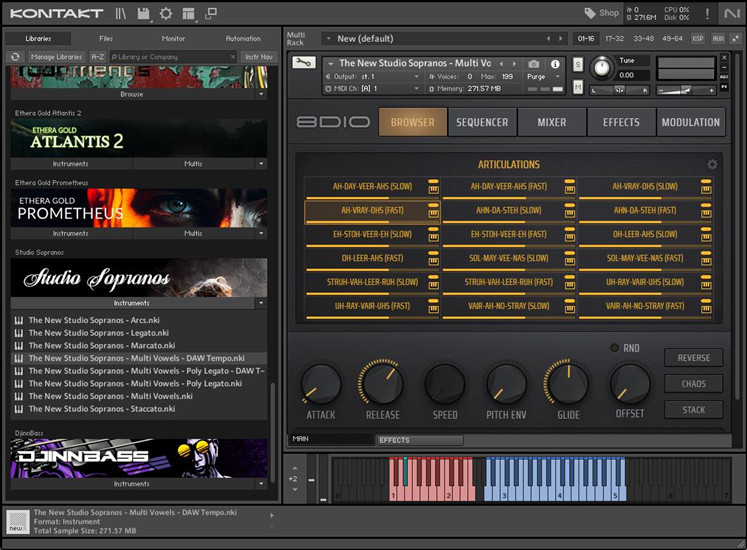The width and height of the screenshot is (747, 550).
Task: Click the Shop tag icon
Action: [591, 13]
